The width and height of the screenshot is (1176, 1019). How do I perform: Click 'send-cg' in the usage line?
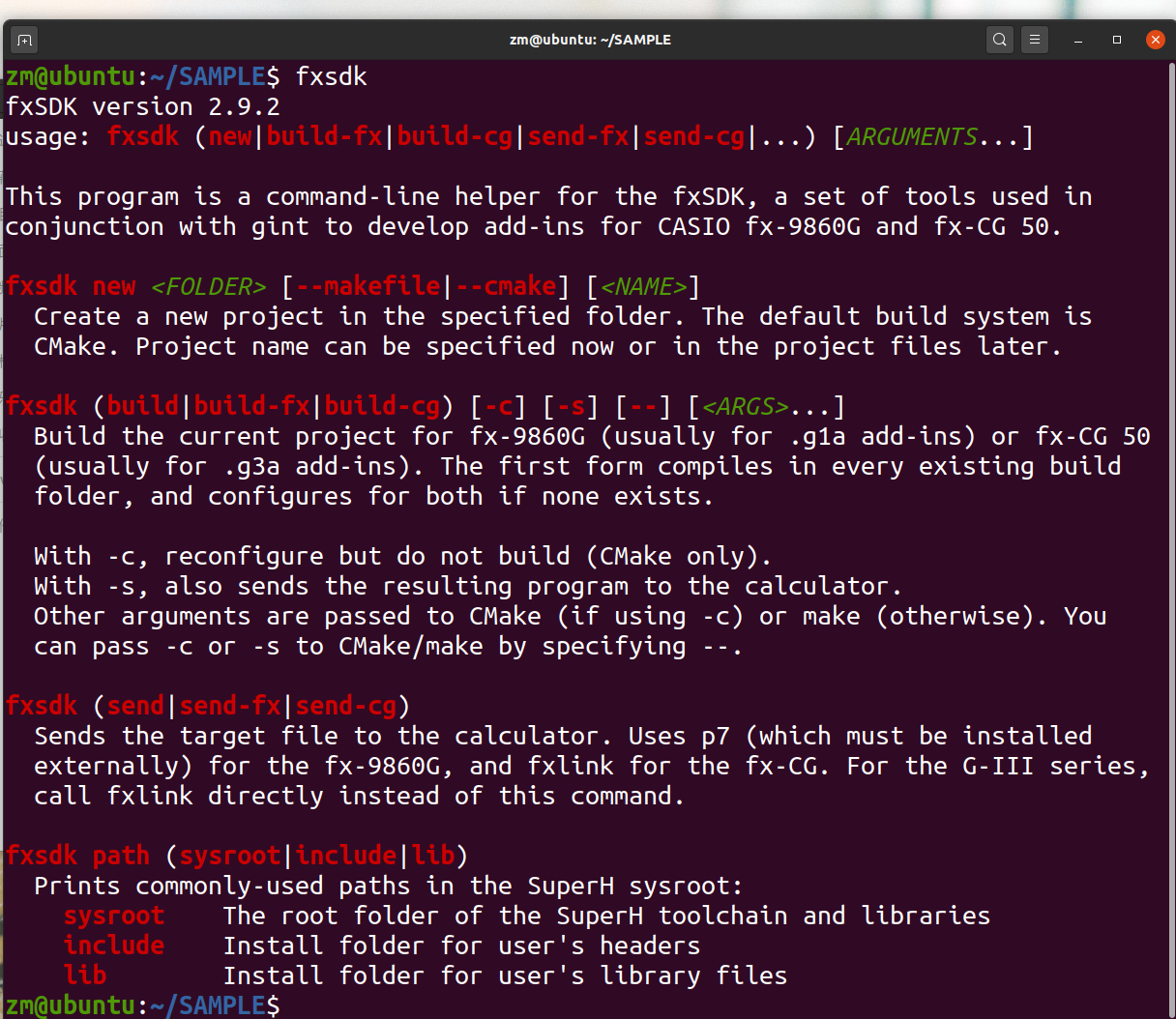pyautogui.click(x=695, y=136)
